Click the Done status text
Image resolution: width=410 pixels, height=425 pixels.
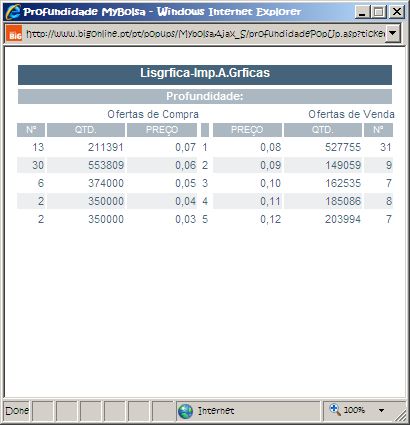point(17,411)
